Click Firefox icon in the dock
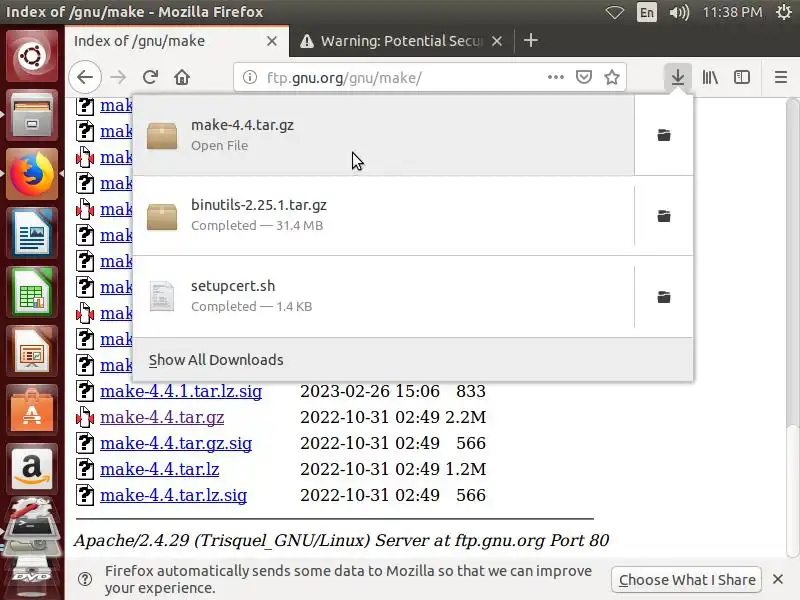 coord(32,174)
